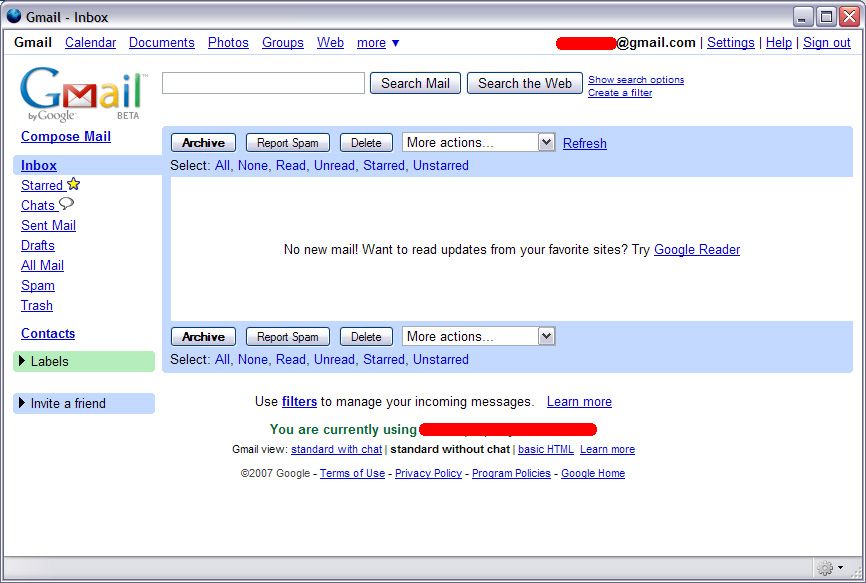Viewport: 866px width, 583px height.
Task: Select All in the top Select row
Action: tap(223, 166)
